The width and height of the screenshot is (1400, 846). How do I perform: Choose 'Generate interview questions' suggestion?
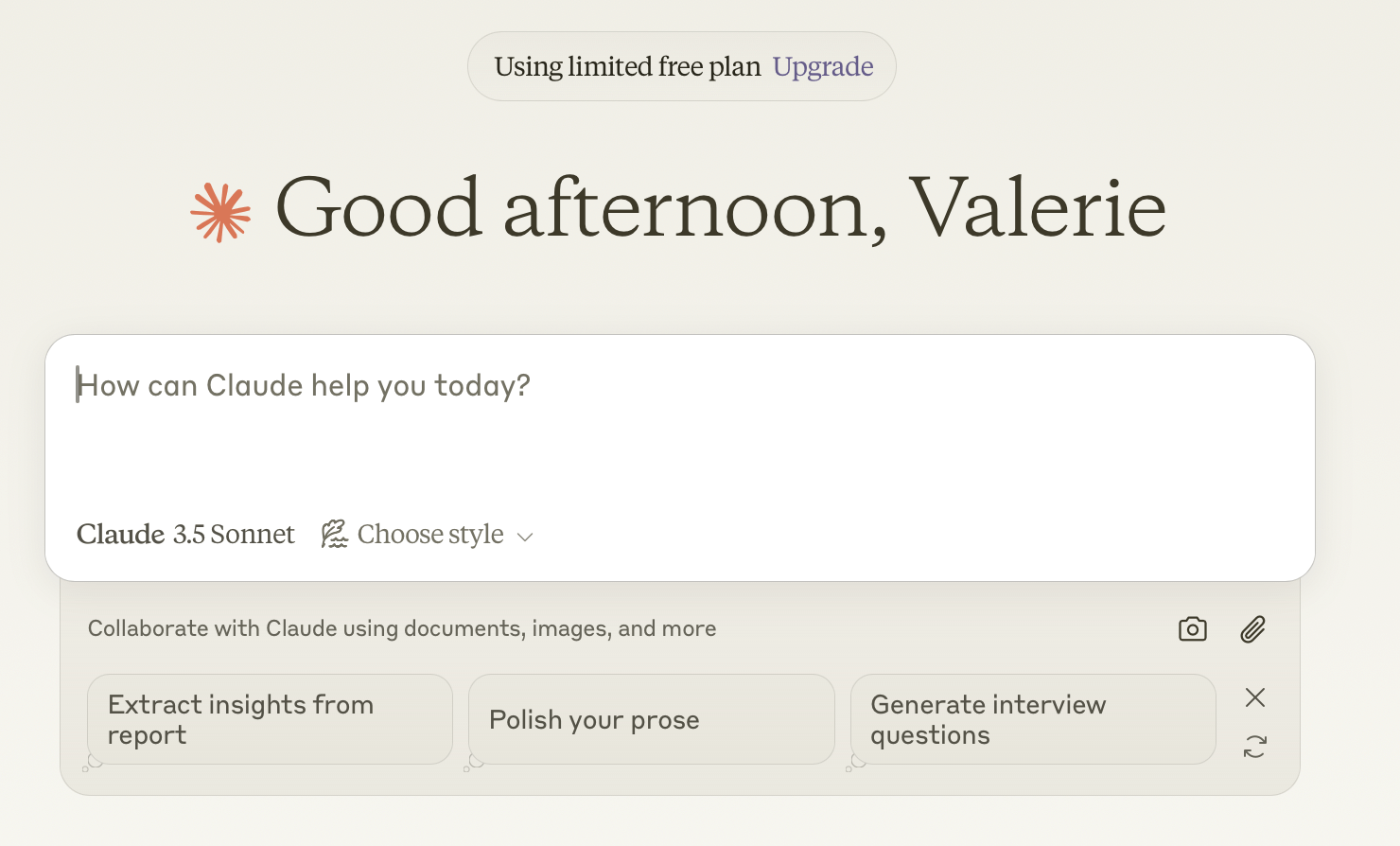(x=1033, y=719)
